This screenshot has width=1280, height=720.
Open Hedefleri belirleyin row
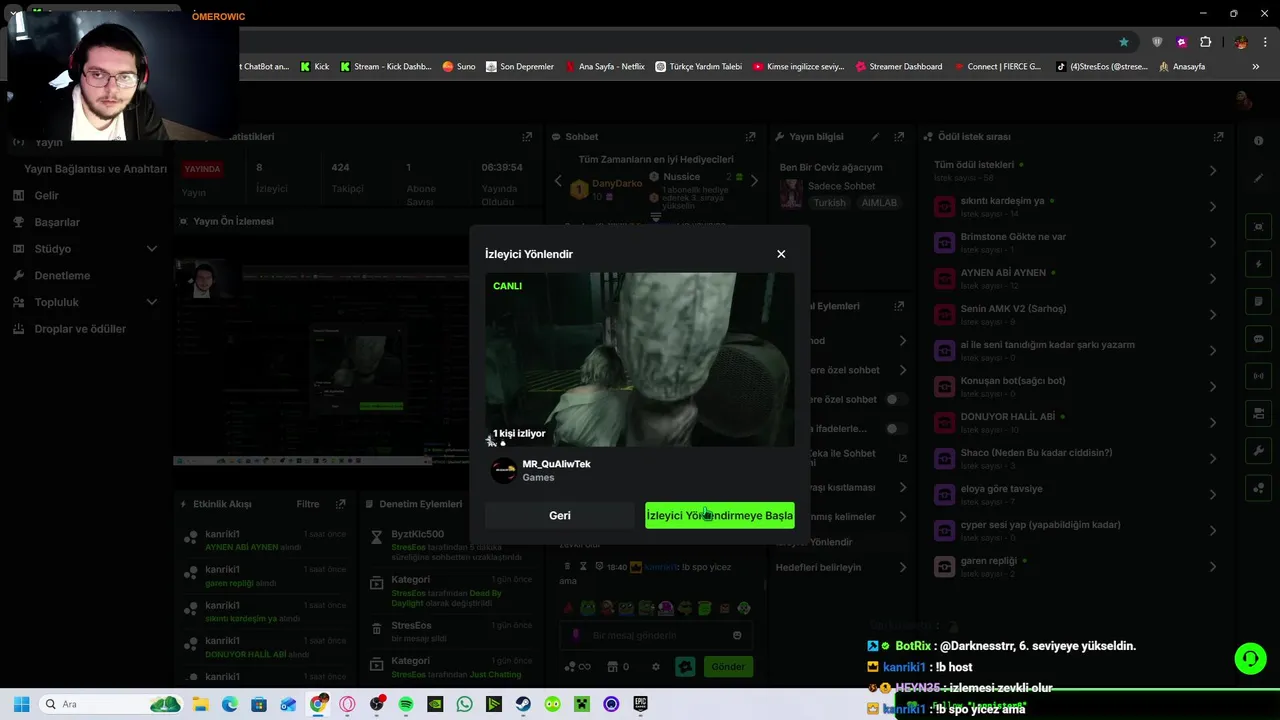(x=842, y=567)
